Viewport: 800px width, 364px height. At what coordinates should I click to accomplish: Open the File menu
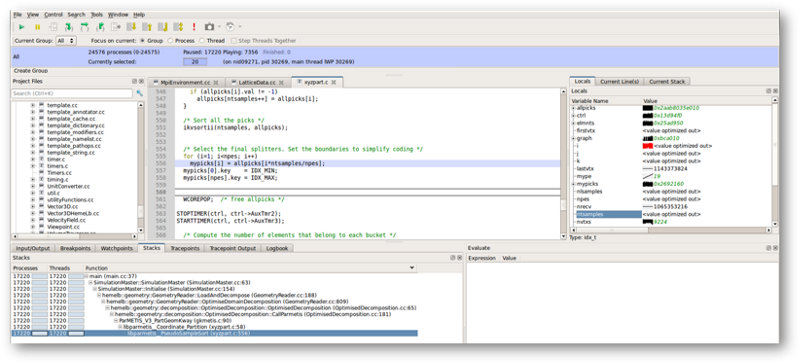pos(17,15)
